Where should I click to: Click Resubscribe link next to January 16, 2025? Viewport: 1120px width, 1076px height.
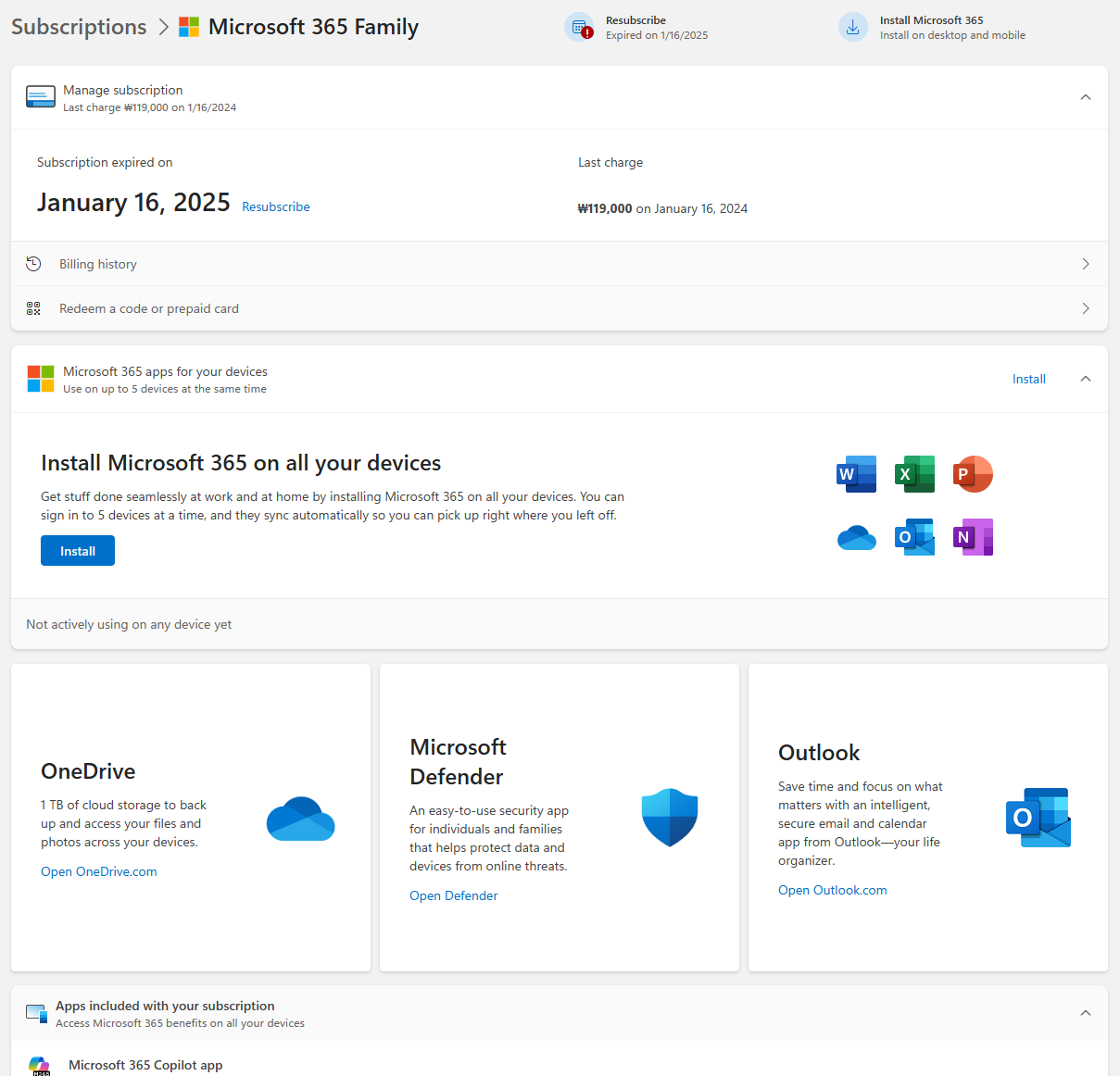(276, 206)
